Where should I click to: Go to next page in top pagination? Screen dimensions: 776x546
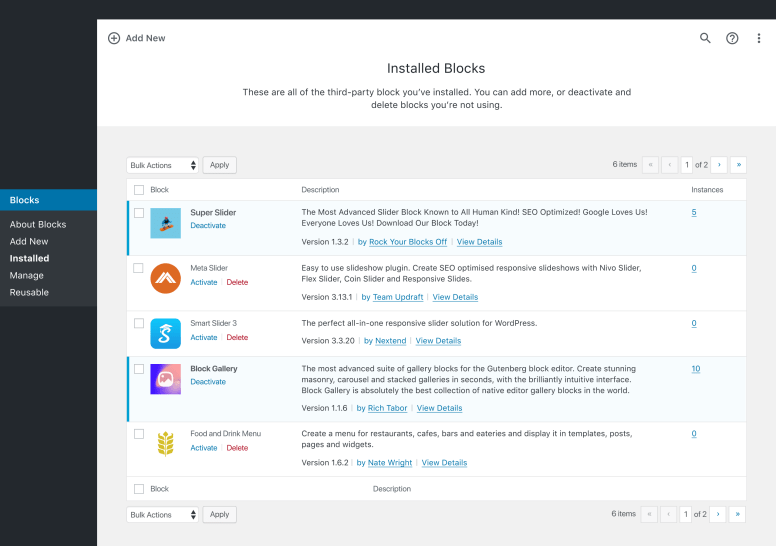719,165
